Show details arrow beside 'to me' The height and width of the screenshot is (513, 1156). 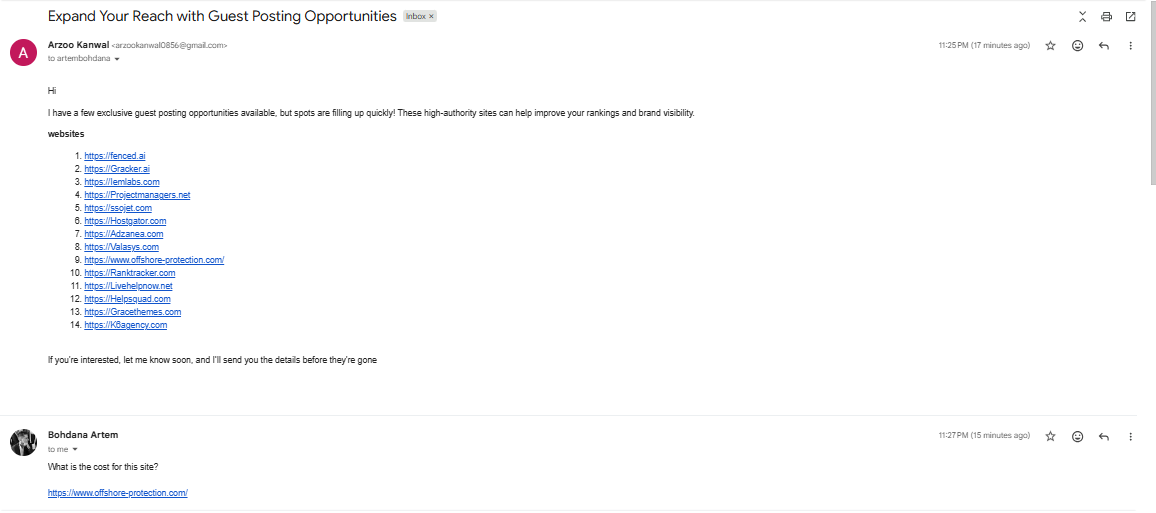[x=75, y=450]
